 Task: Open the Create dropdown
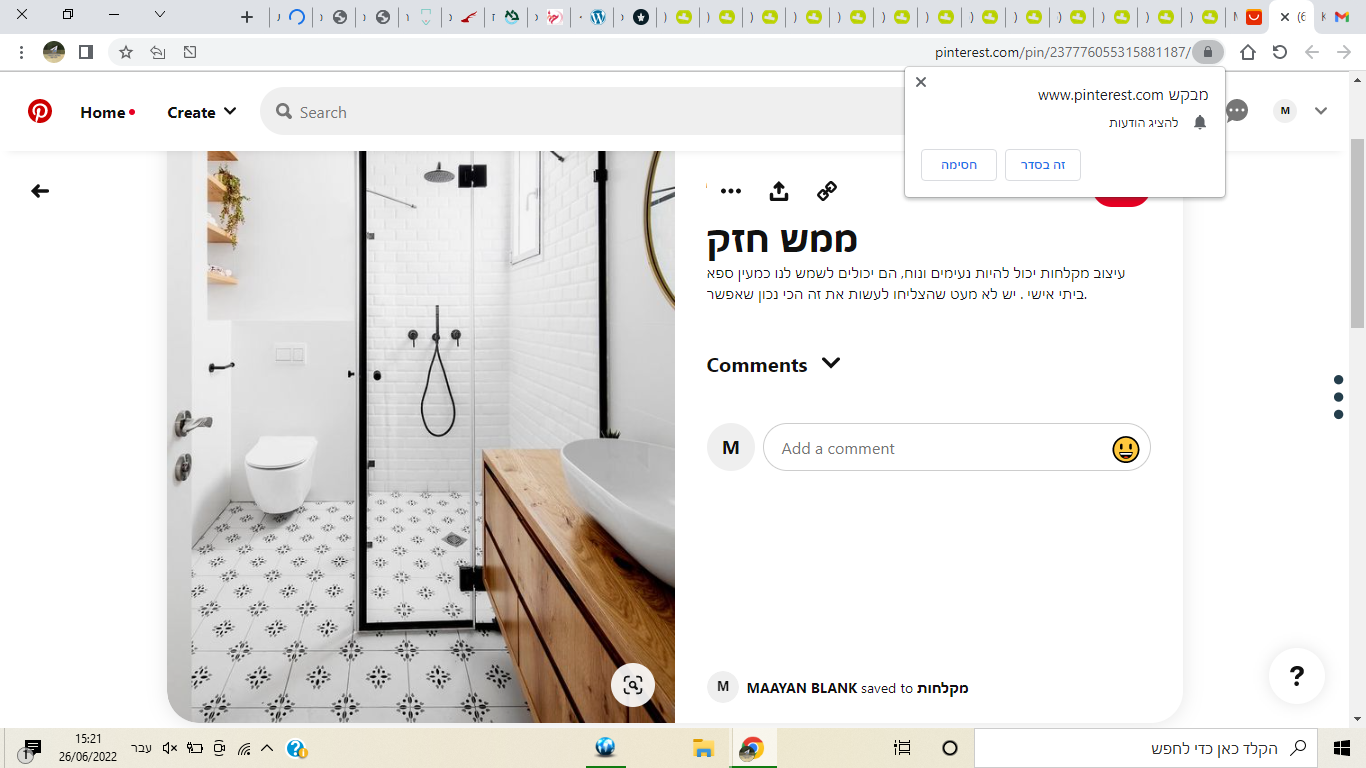pyautogui.click(x=201, y=112)
